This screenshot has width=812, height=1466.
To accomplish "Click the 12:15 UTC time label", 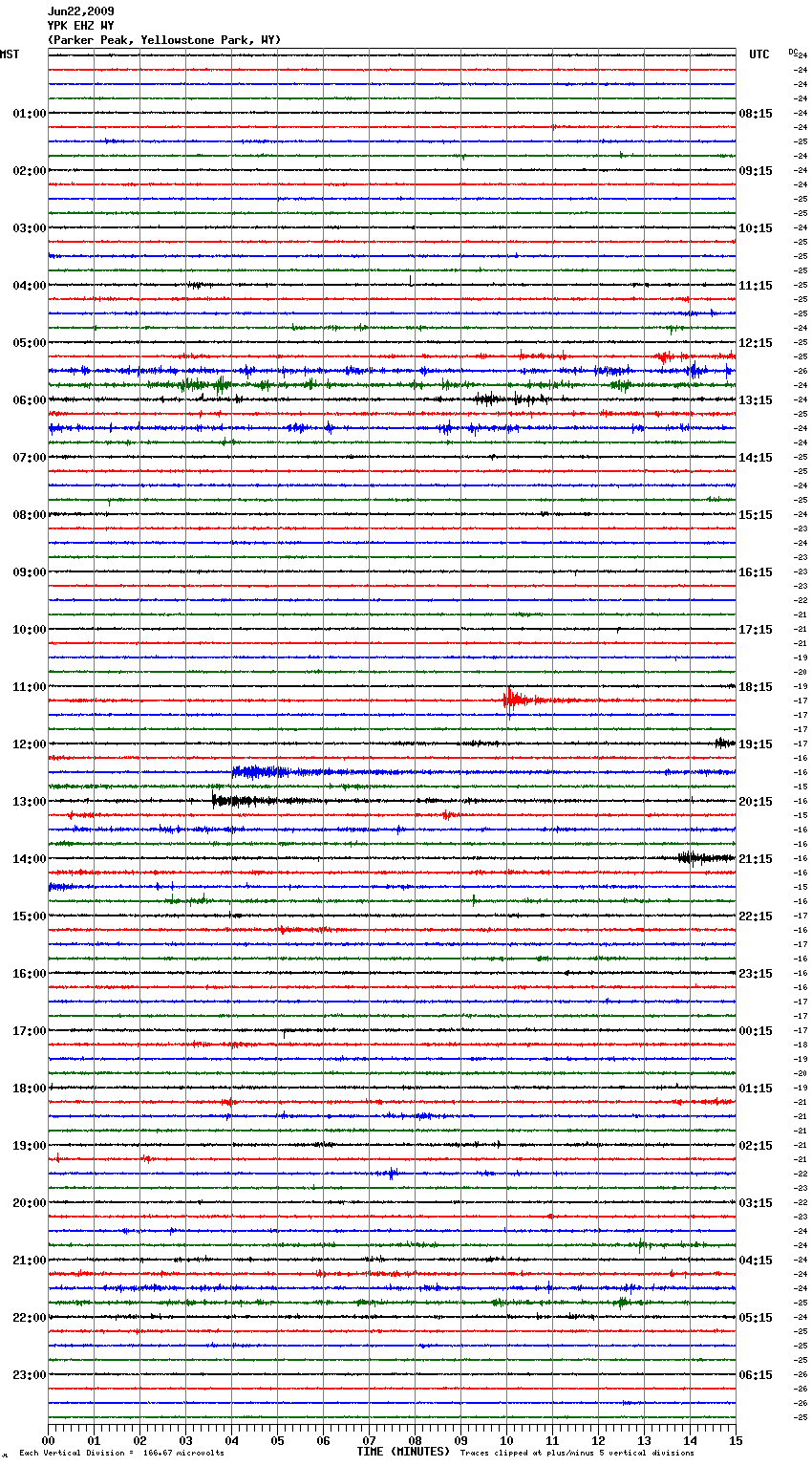I will tap(756, 343).
